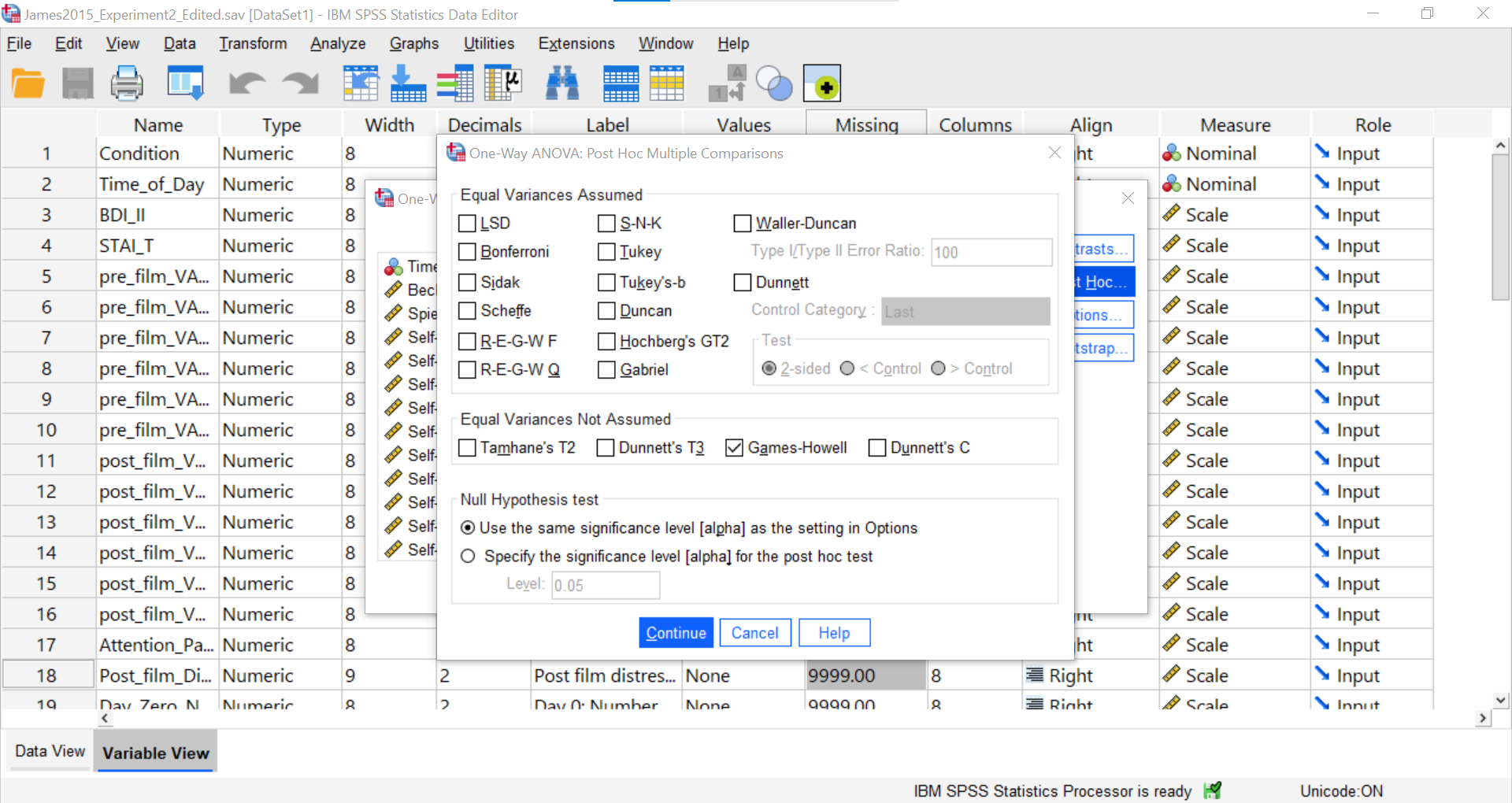Click the Undo arrow icon
This screenshot has width=1512, height=803.
click(246, 83)
